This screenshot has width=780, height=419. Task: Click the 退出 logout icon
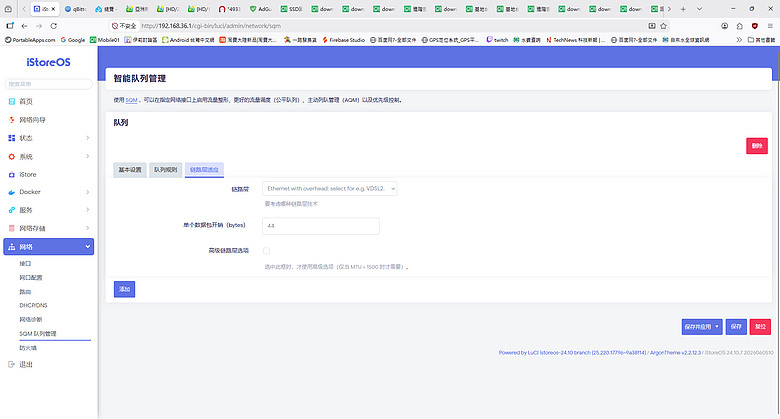pyautogui.click(x=11, y=365)
